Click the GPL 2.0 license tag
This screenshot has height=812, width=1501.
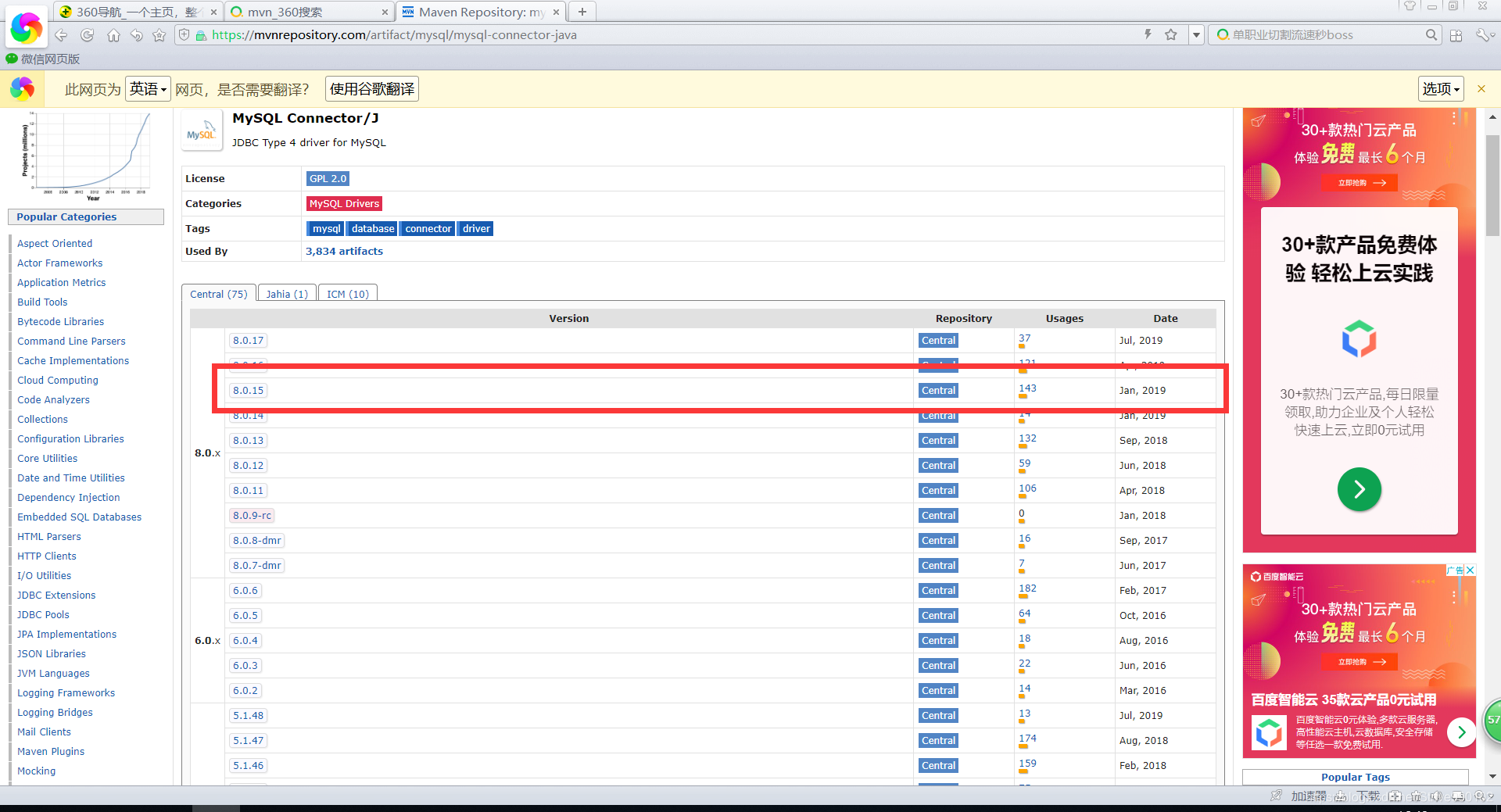tap(328, 179)
